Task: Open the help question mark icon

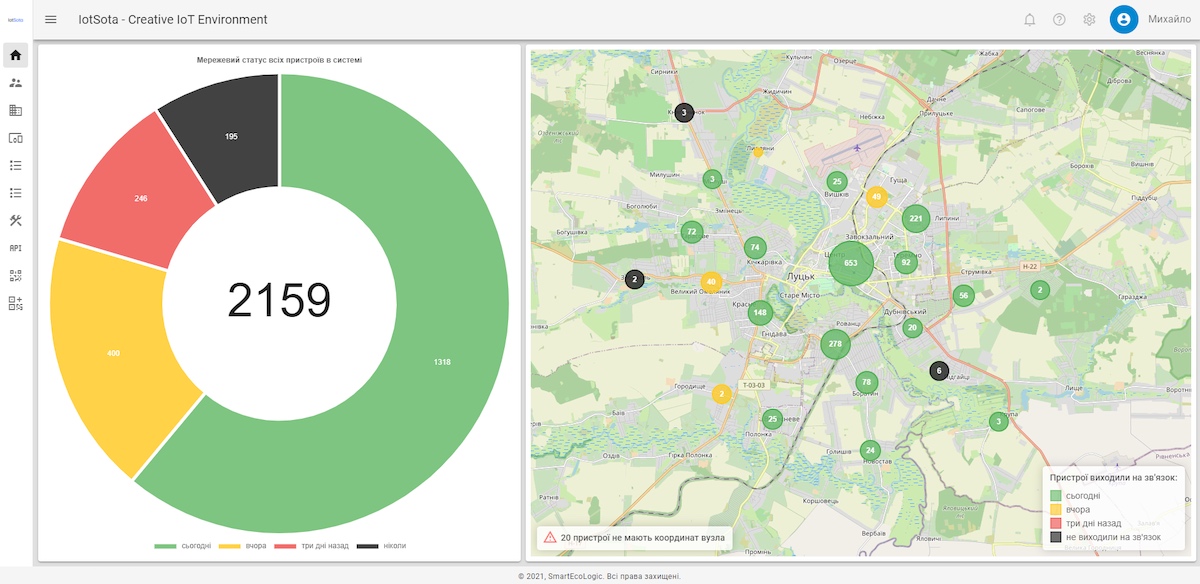Action: tap(1059, 20)
